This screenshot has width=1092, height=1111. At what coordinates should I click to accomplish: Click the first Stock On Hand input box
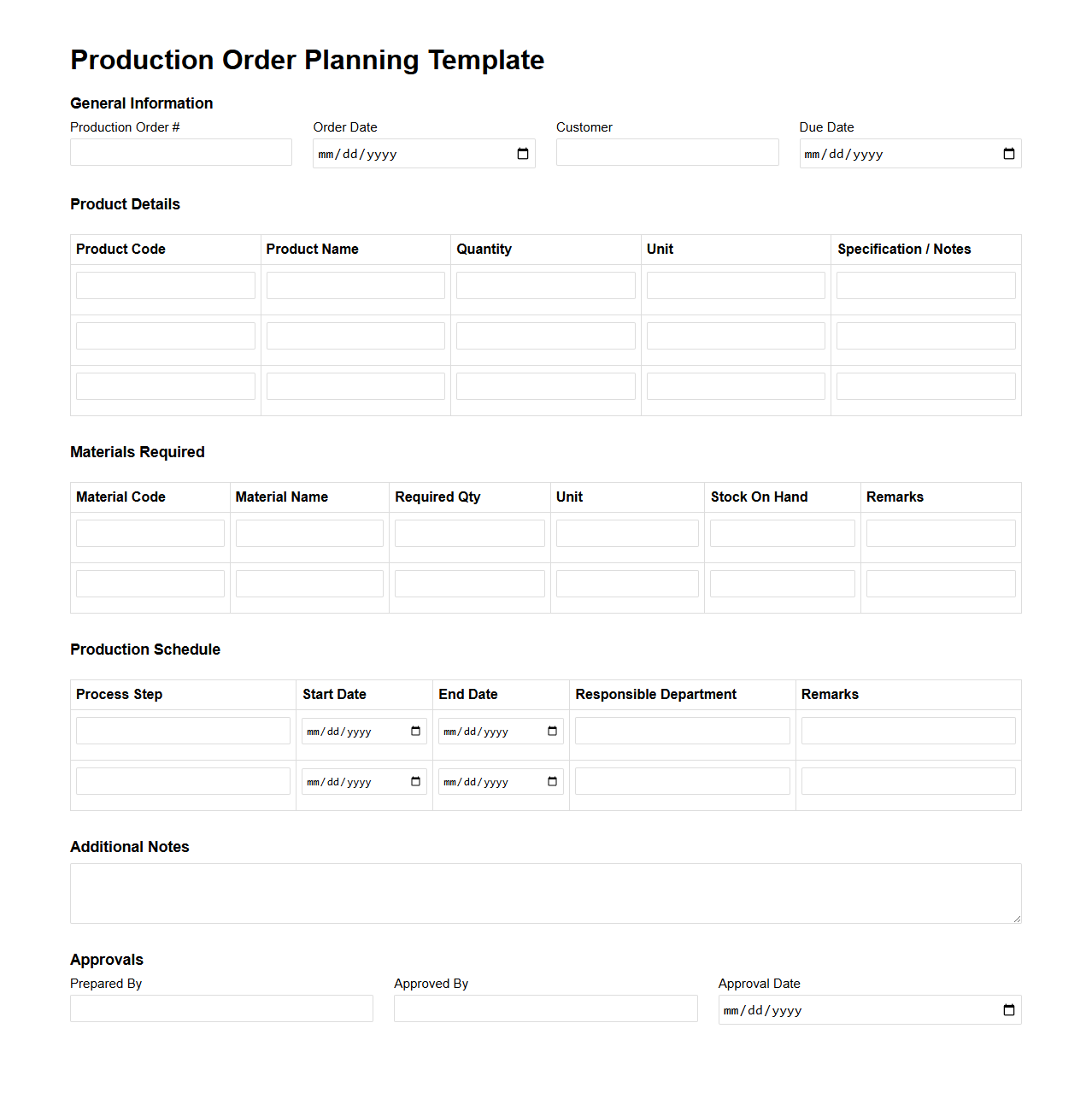tap(782, 532)
